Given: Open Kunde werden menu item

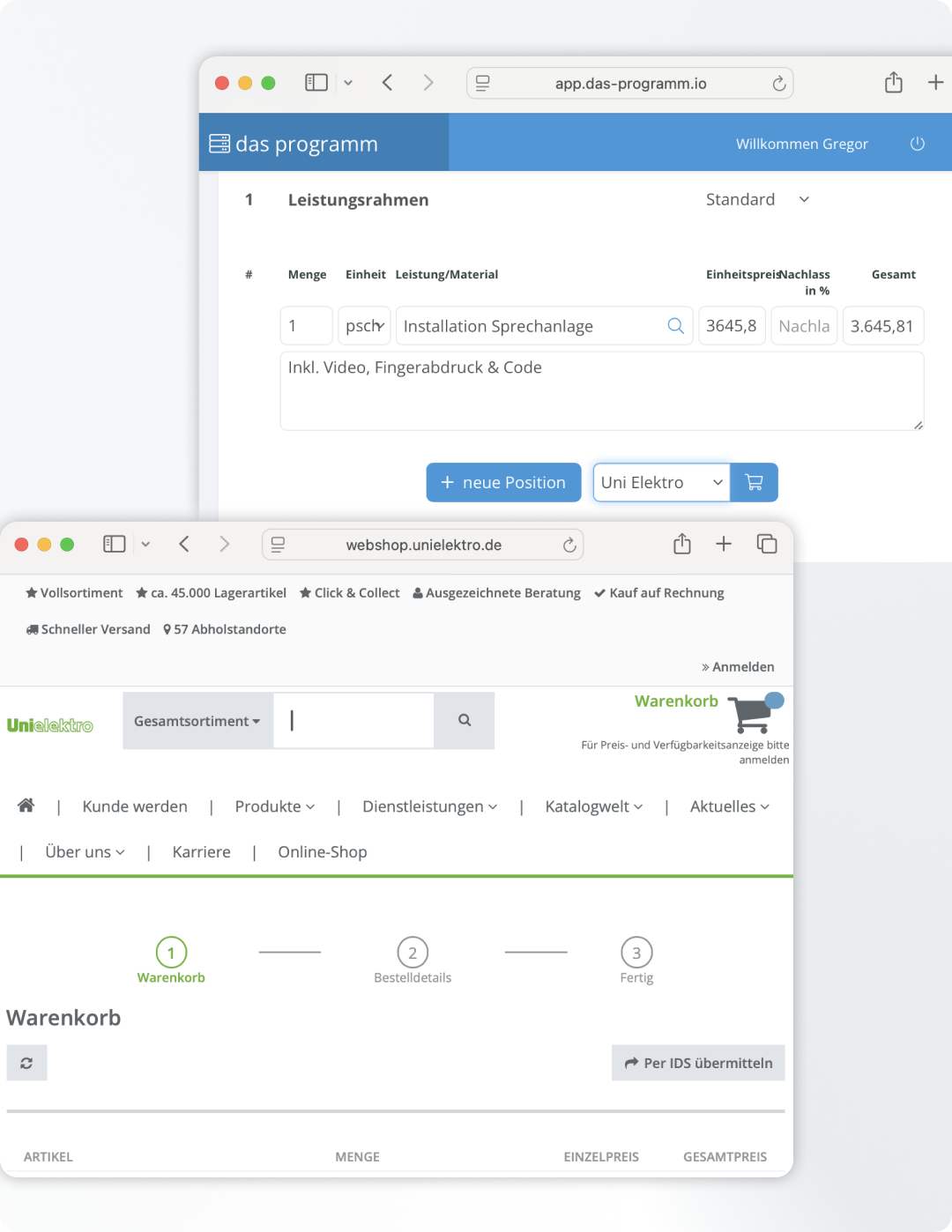Looking at the screenshot, I should point(135,806).
